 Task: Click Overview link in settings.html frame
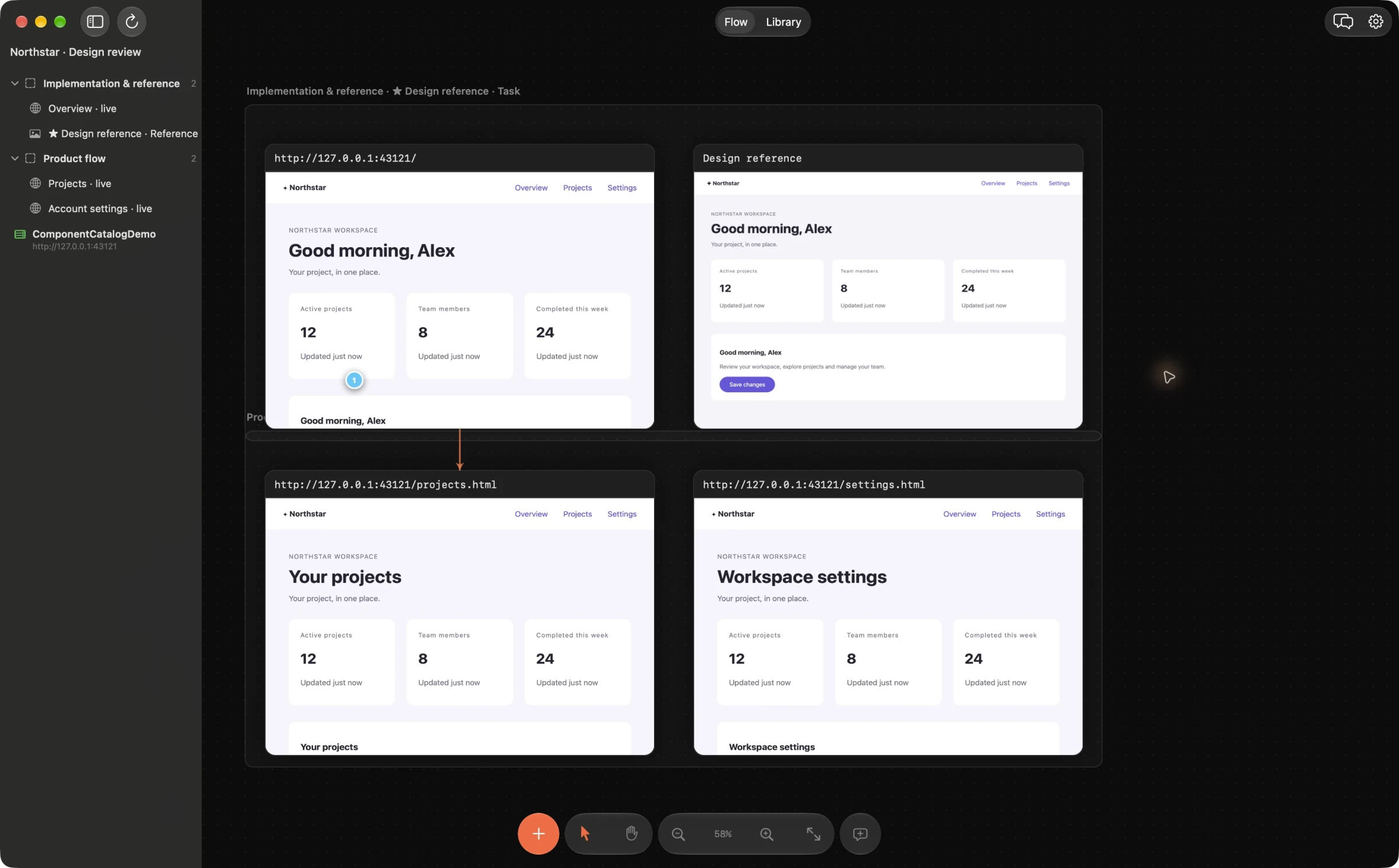[959, 514]
